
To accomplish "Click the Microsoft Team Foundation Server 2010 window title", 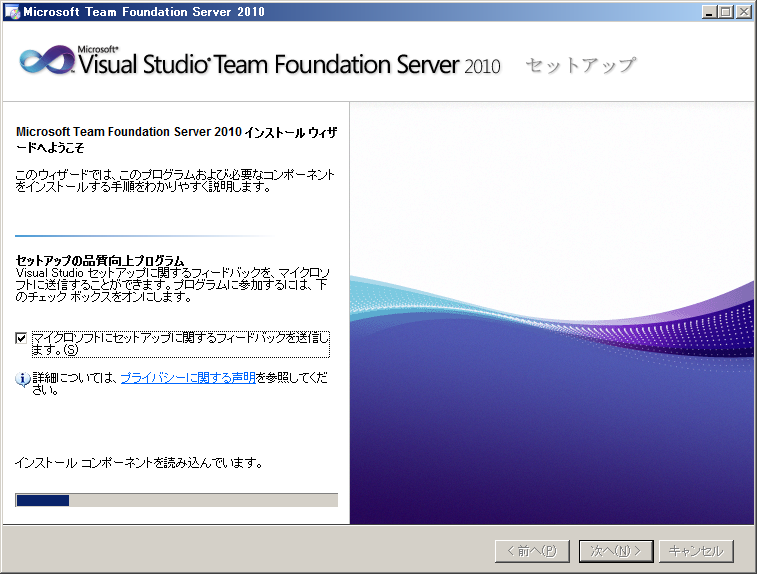I will (x=144, y=12).
